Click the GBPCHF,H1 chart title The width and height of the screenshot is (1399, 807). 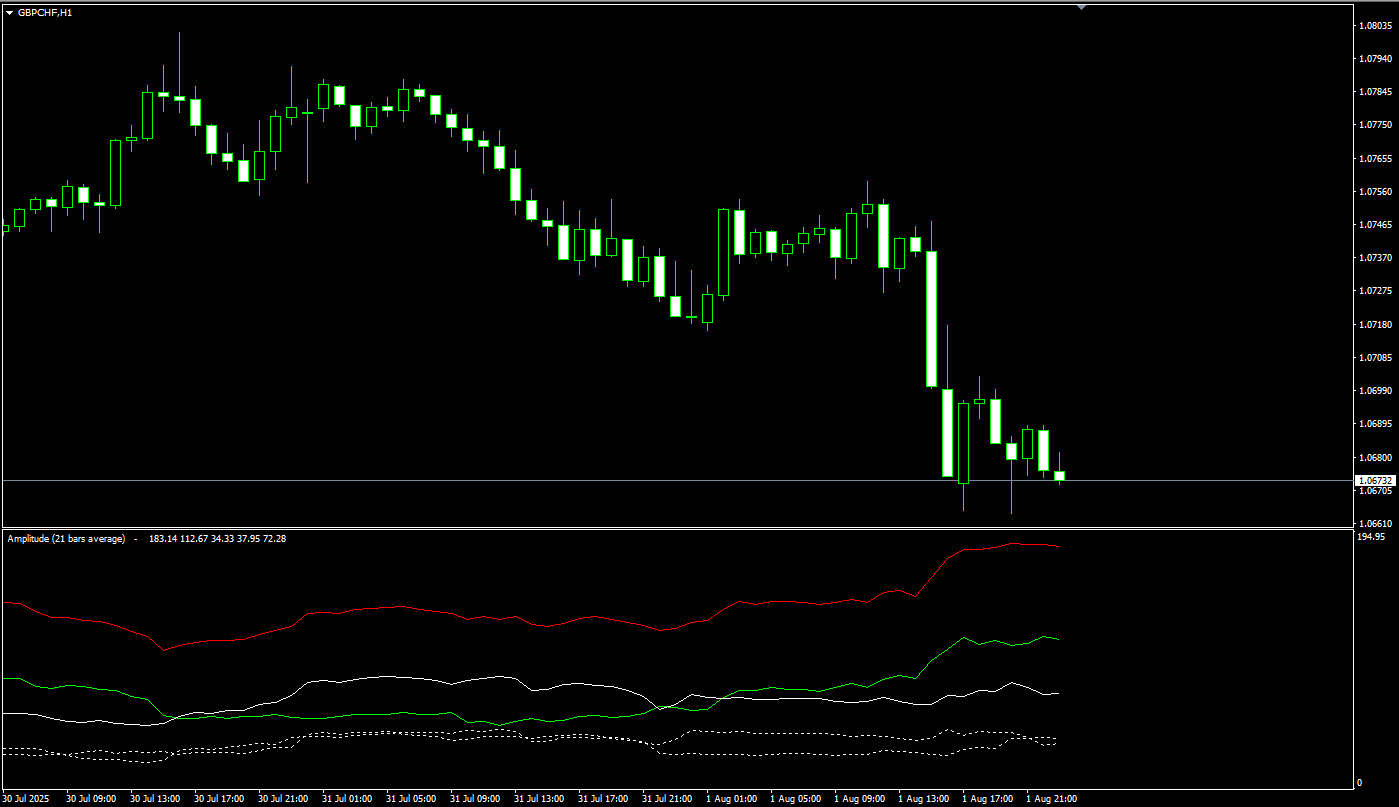coord(45,12)
